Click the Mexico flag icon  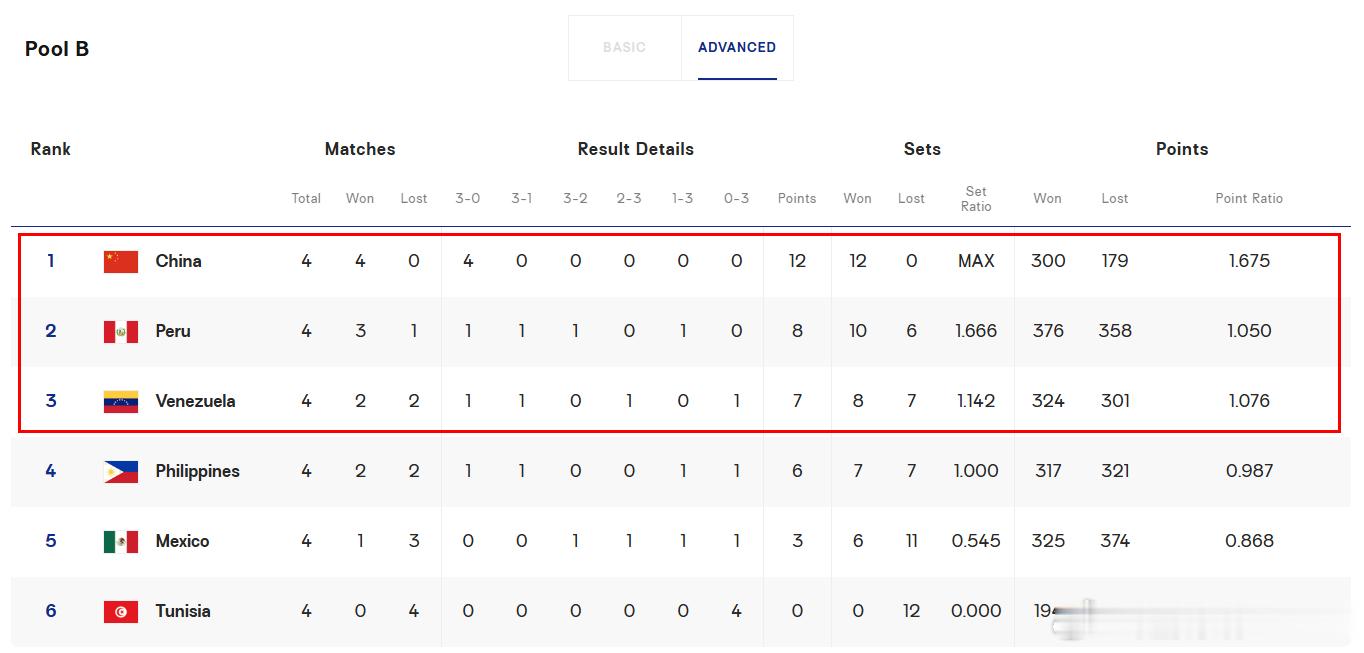coord(121,542)
